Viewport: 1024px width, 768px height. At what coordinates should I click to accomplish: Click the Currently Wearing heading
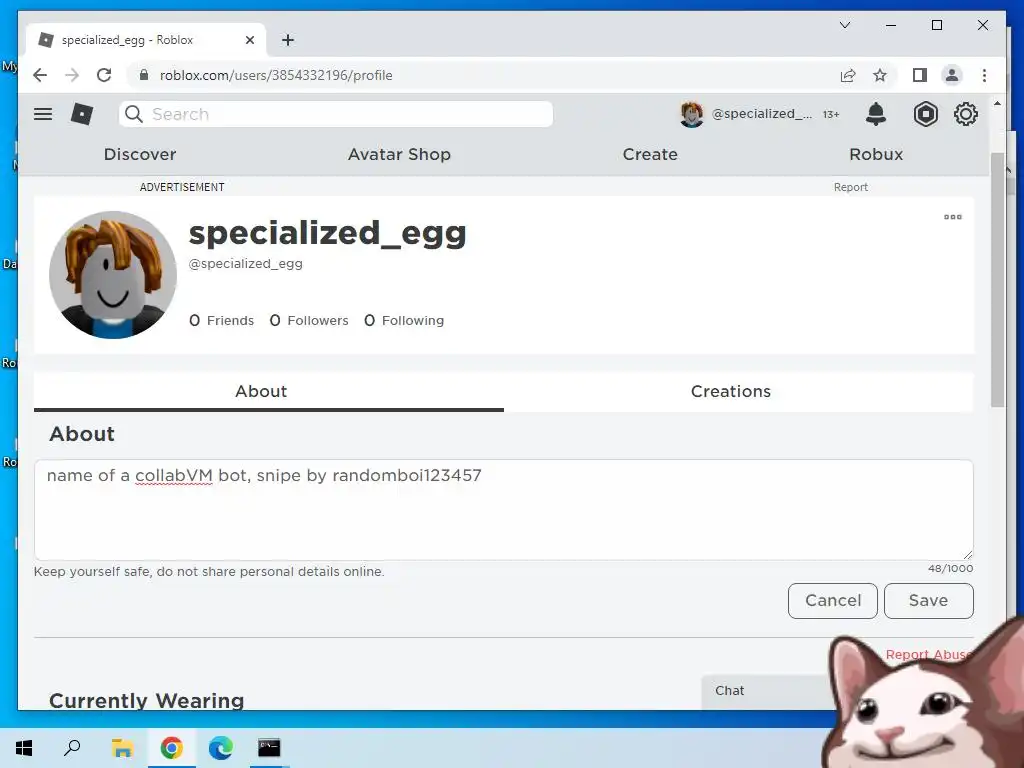[146, 700]
